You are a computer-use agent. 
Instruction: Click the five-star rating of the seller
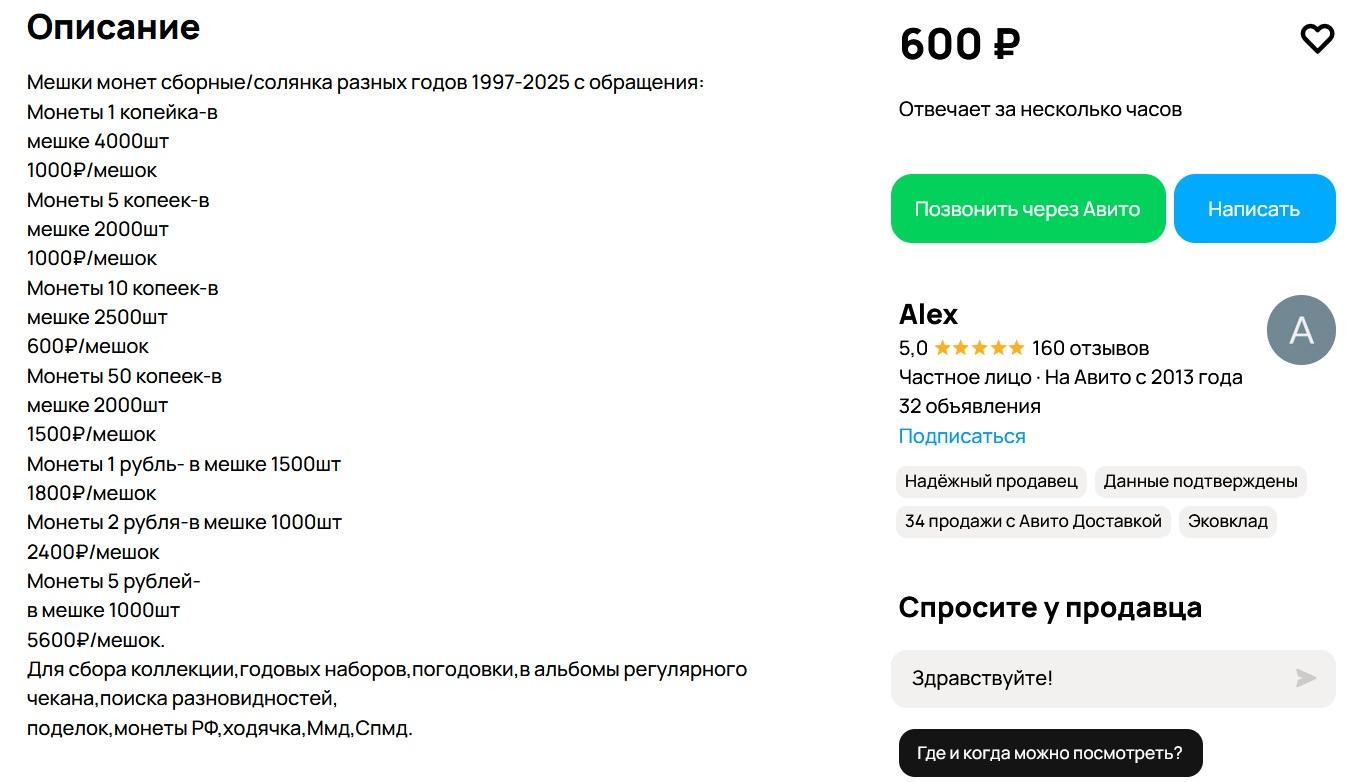(979, 348)
